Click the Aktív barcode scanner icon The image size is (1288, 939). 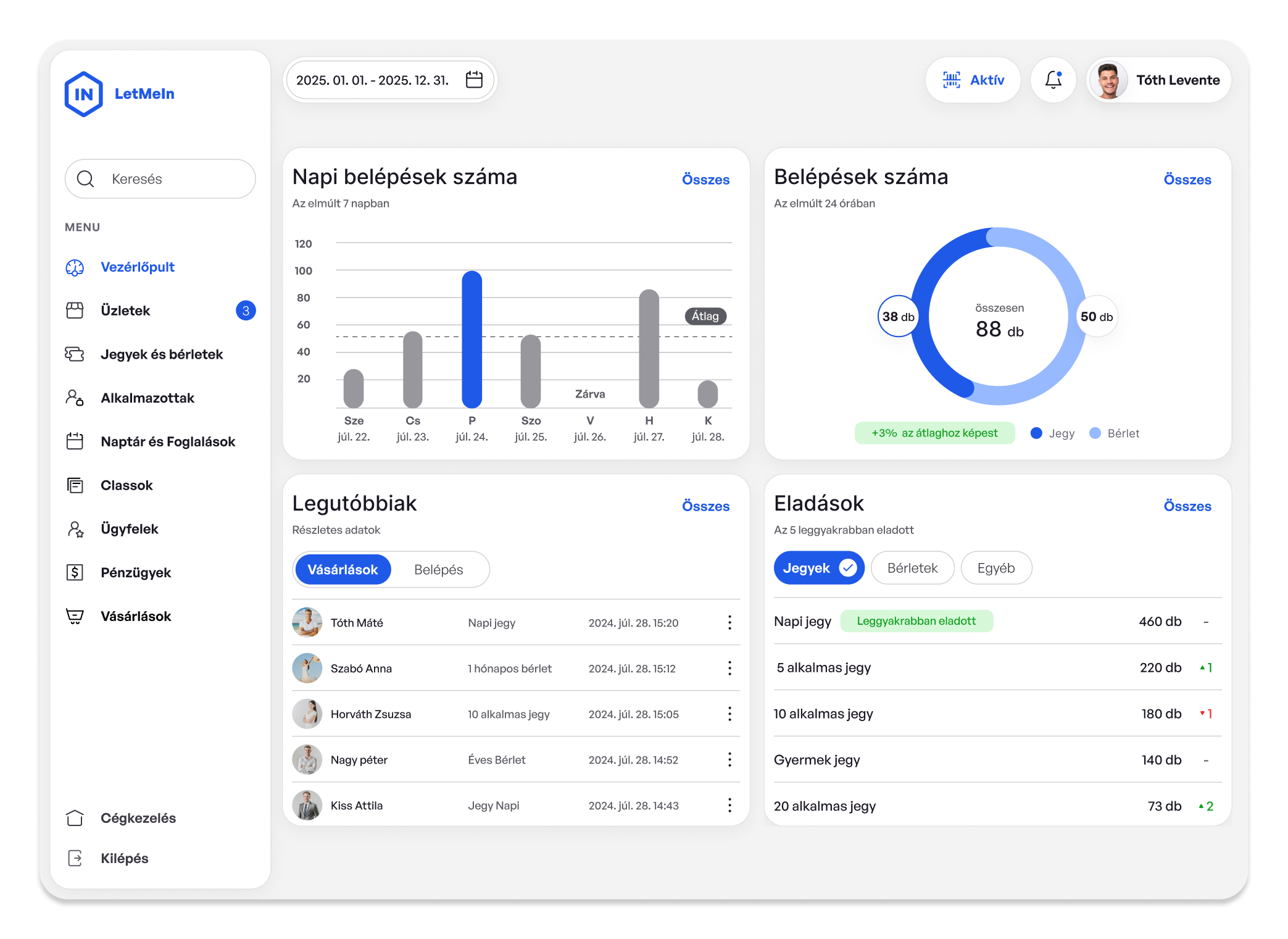(x=952, y=80)
